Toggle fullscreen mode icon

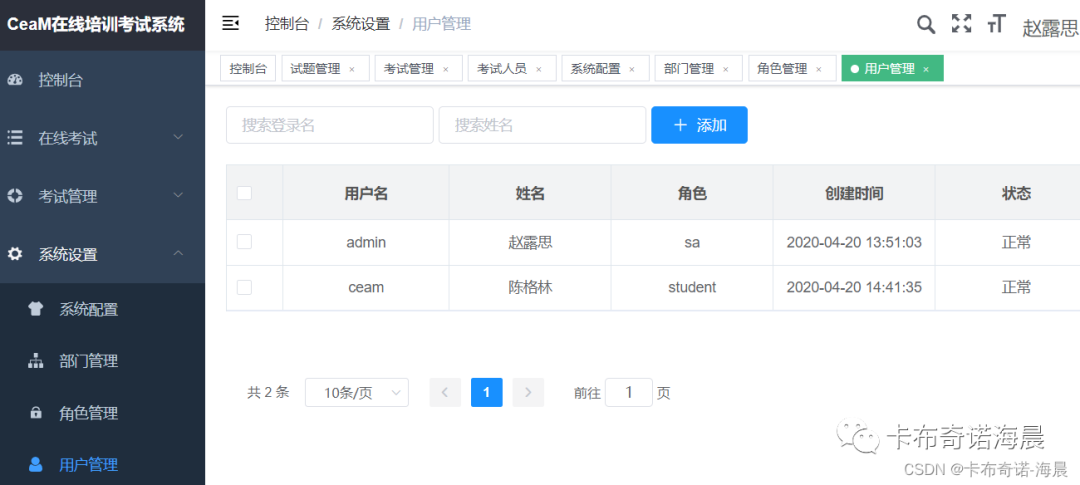(961, 24)
